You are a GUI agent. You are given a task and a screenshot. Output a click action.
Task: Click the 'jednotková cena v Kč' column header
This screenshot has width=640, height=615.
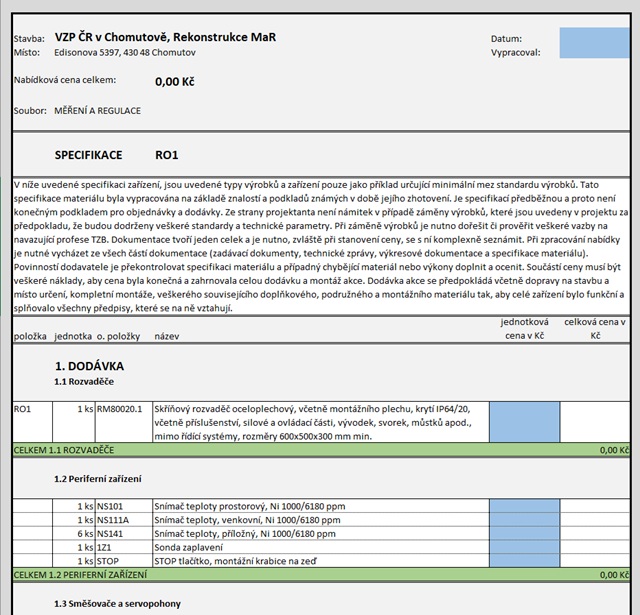(x=524, y=329)
